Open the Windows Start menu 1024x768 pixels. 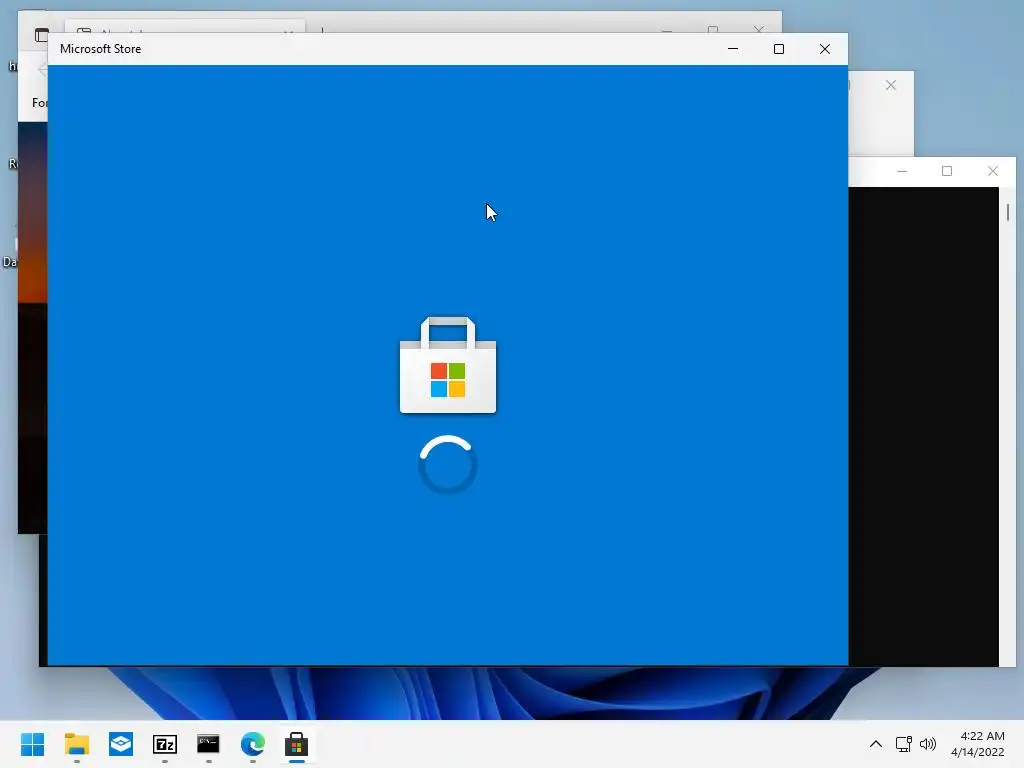pyautogui.click(x=32, y=744)
